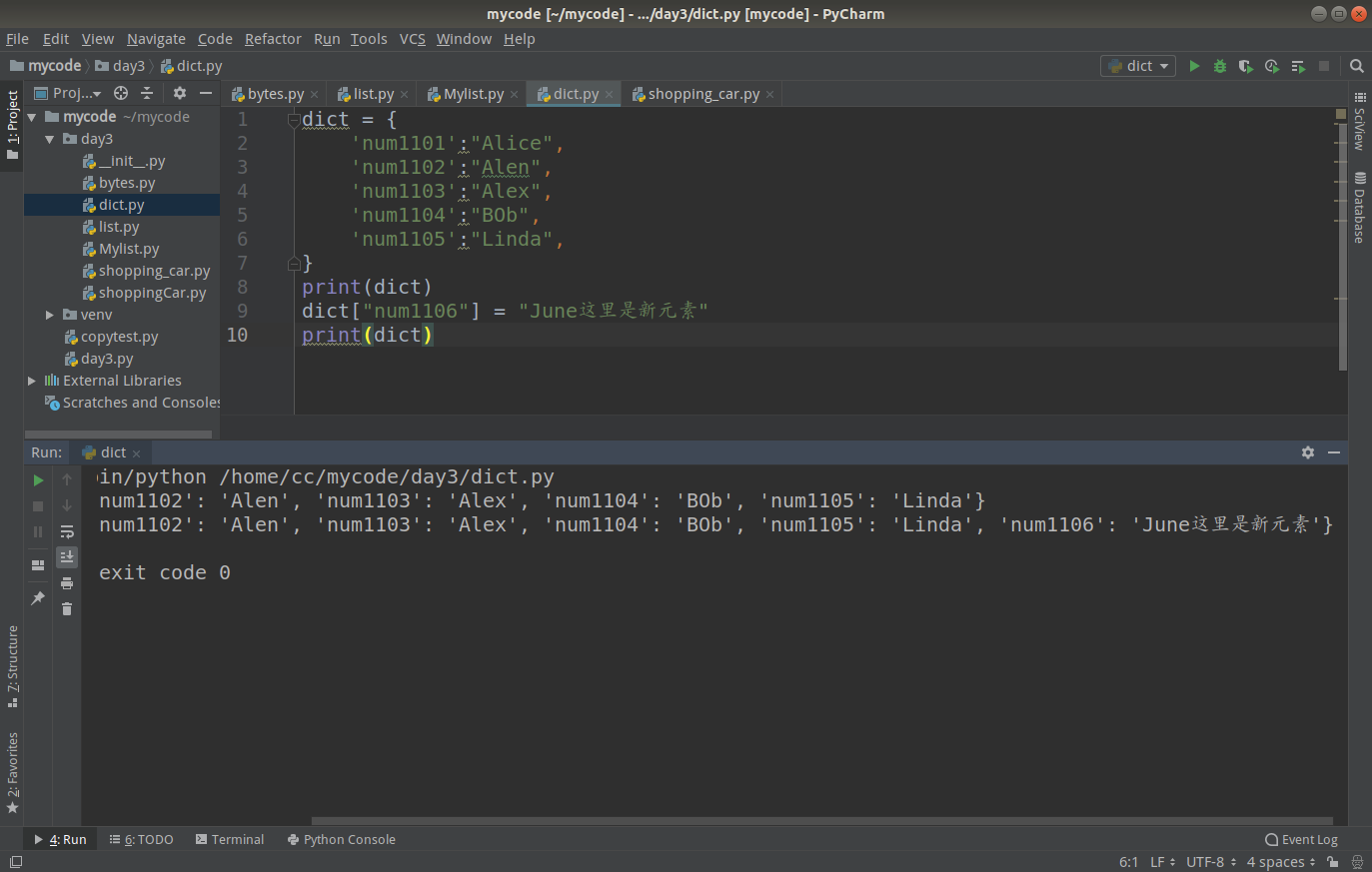
Task: Open the TODO tool window
Action: click(142, 840)
